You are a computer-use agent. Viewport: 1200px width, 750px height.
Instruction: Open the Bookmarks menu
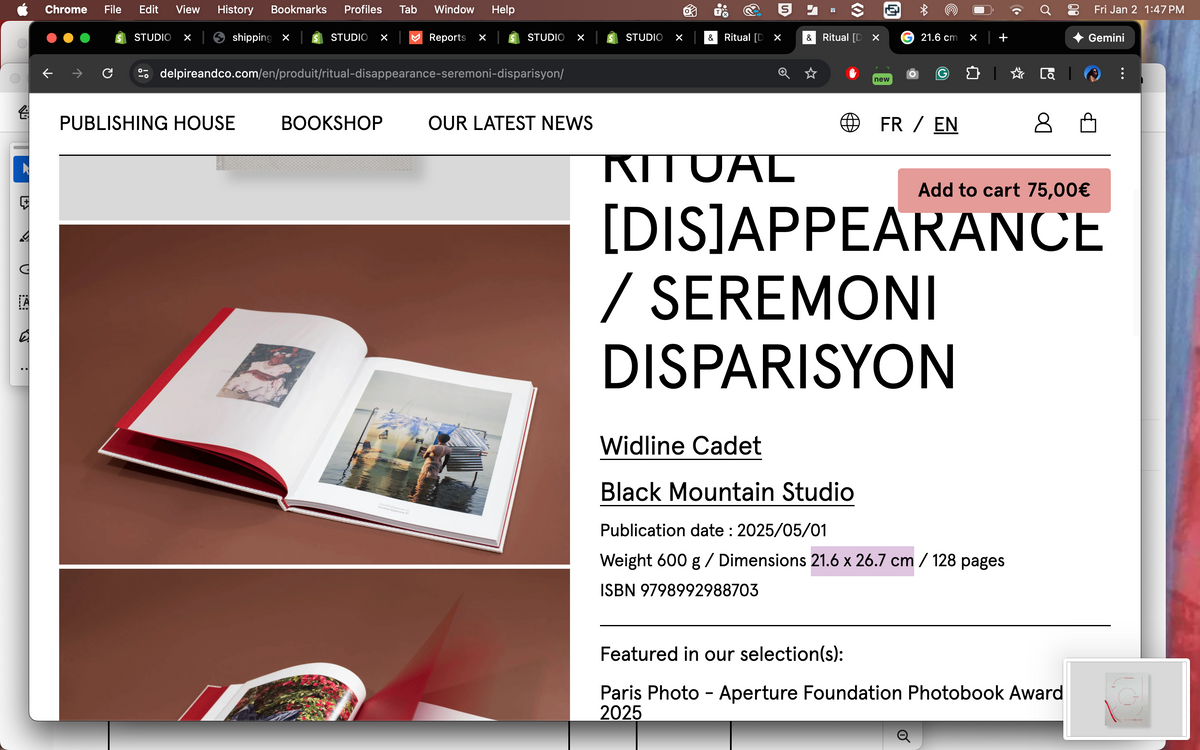(298, 9)
